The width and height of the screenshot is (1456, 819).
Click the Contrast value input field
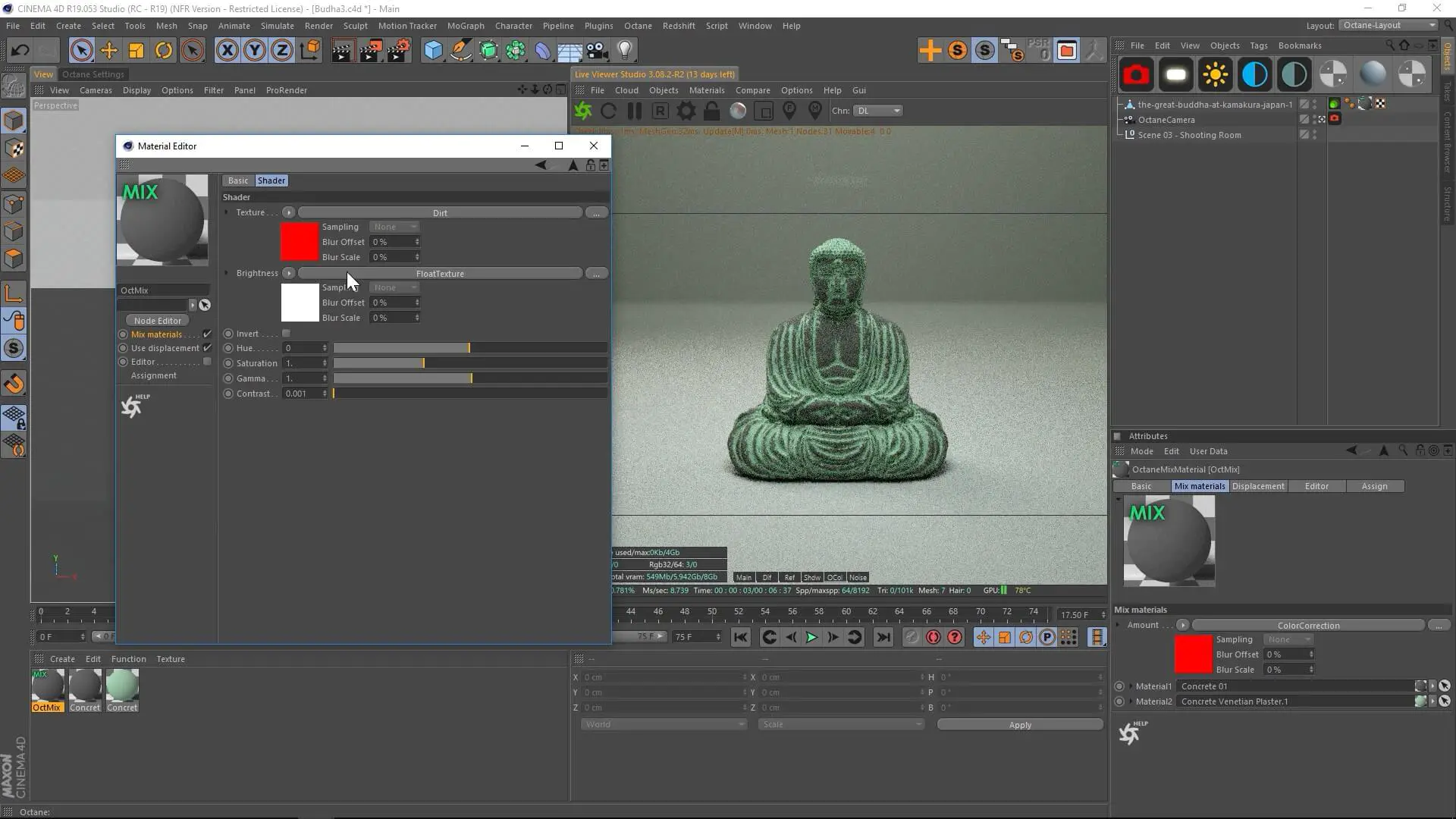[x=303, y=394]
